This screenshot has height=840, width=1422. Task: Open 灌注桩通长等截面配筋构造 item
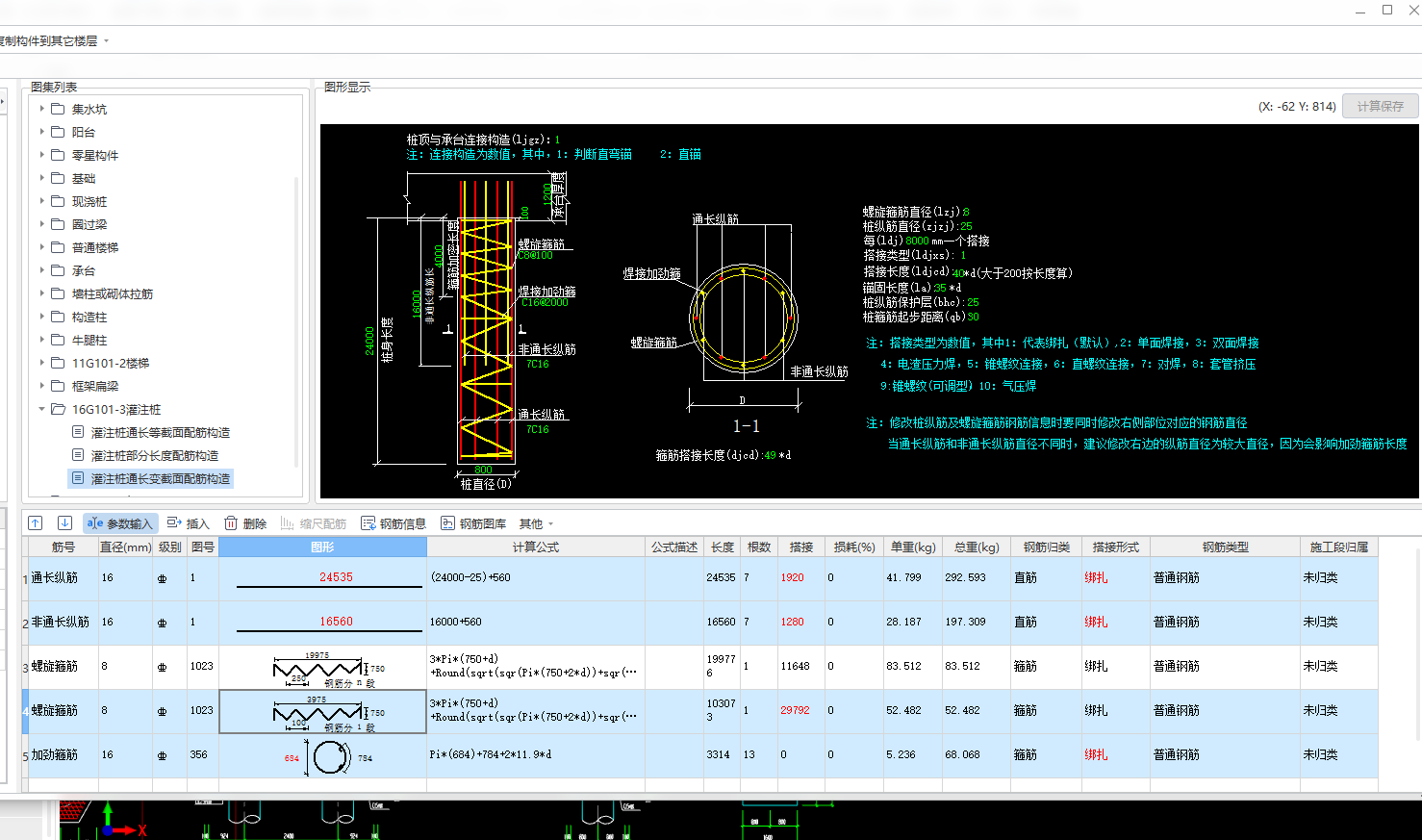160,432
